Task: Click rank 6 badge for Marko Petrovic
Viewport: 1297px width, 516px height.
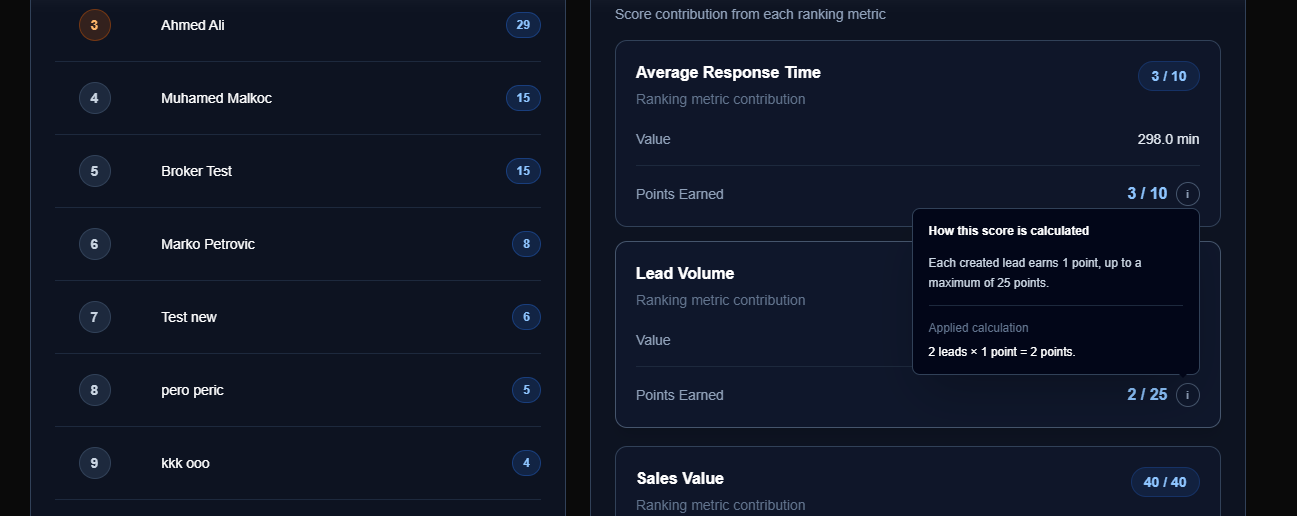Action: tap(95, 244)
